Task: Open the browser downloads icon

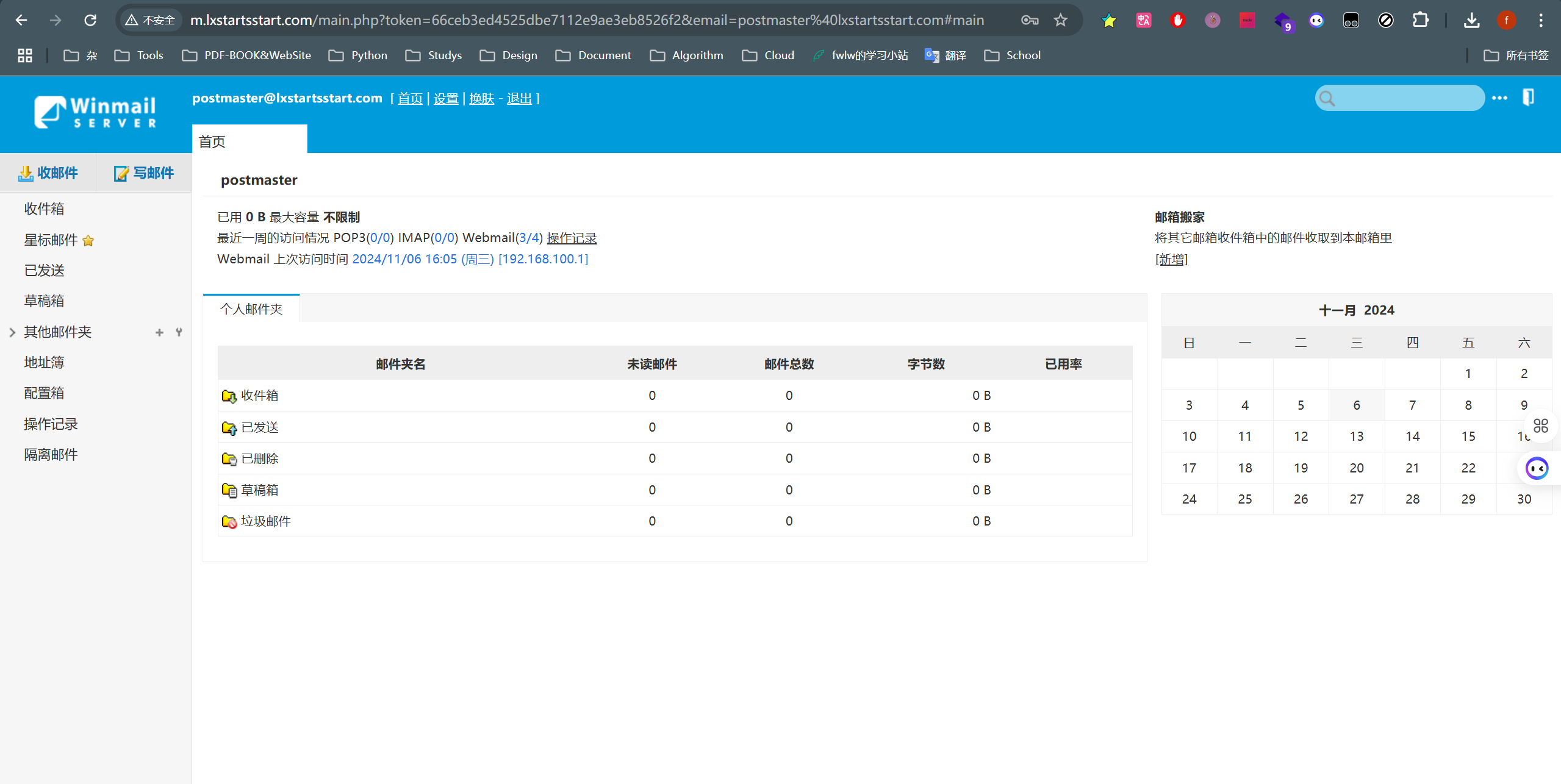Action: click(1471, 20)
